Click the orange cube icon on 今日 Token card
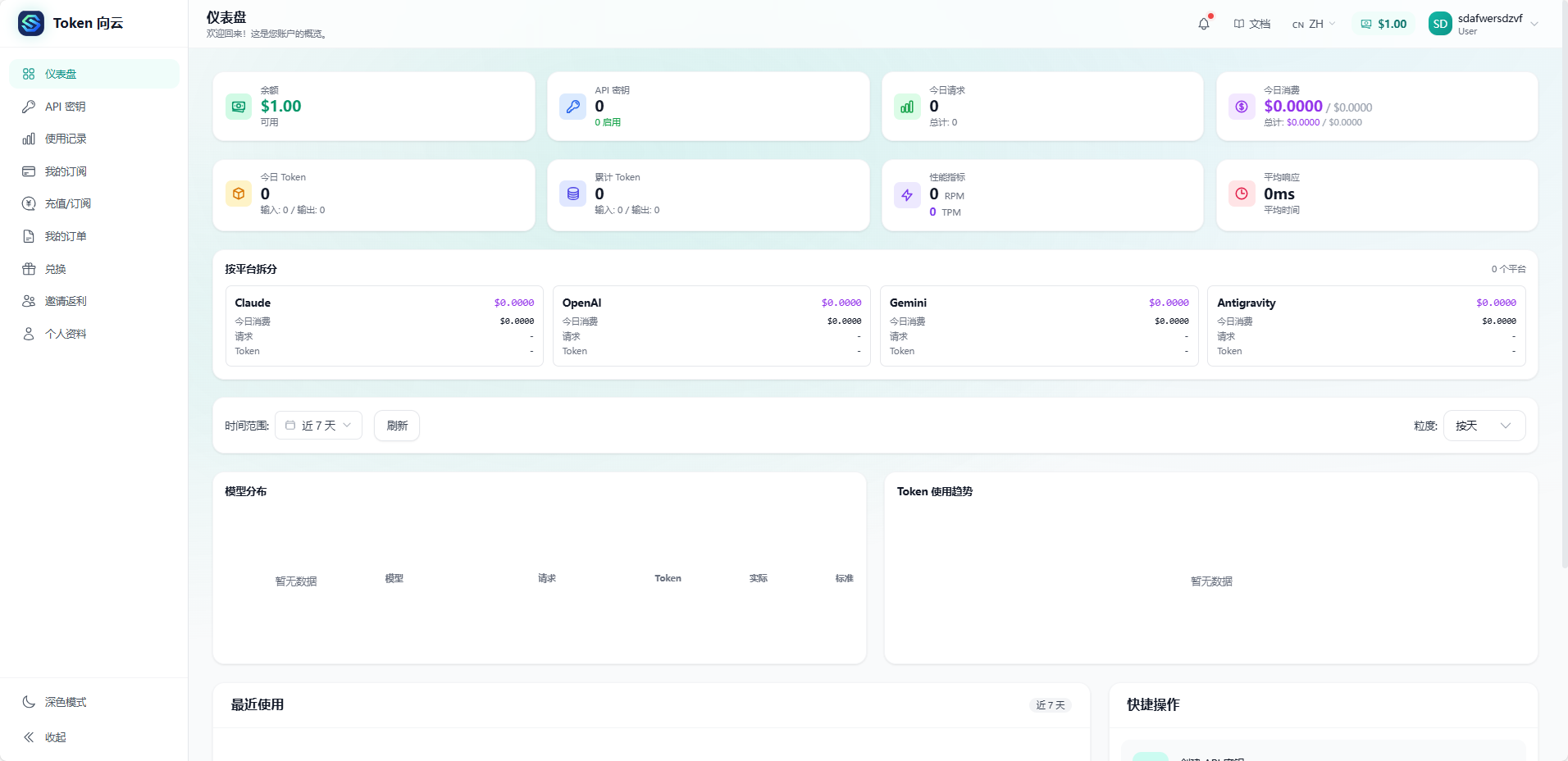1568x761 pixels. [239, 194]
